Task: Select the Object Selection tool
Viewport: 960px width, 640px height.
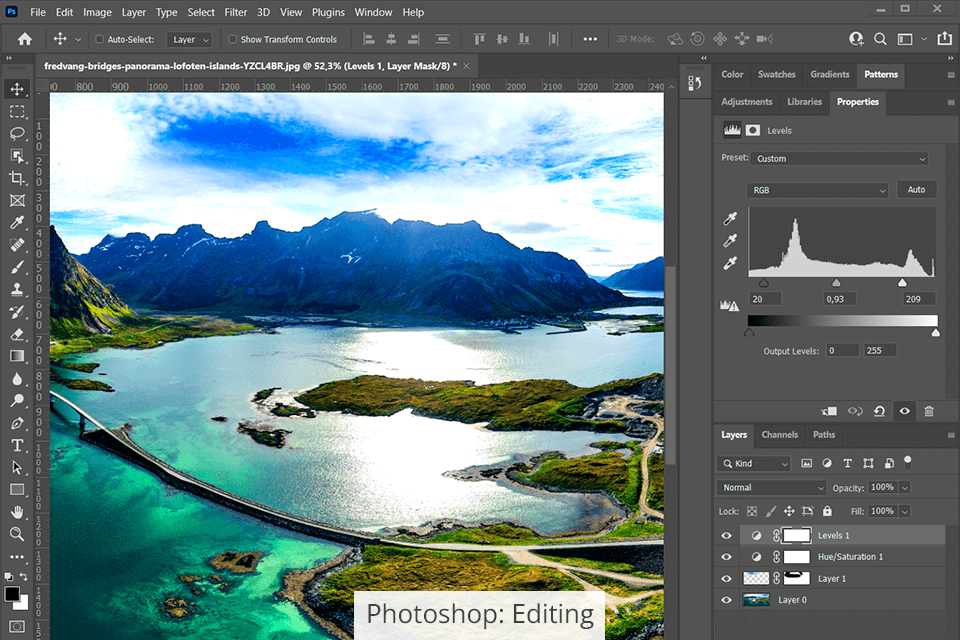Action: coord(17,156)
